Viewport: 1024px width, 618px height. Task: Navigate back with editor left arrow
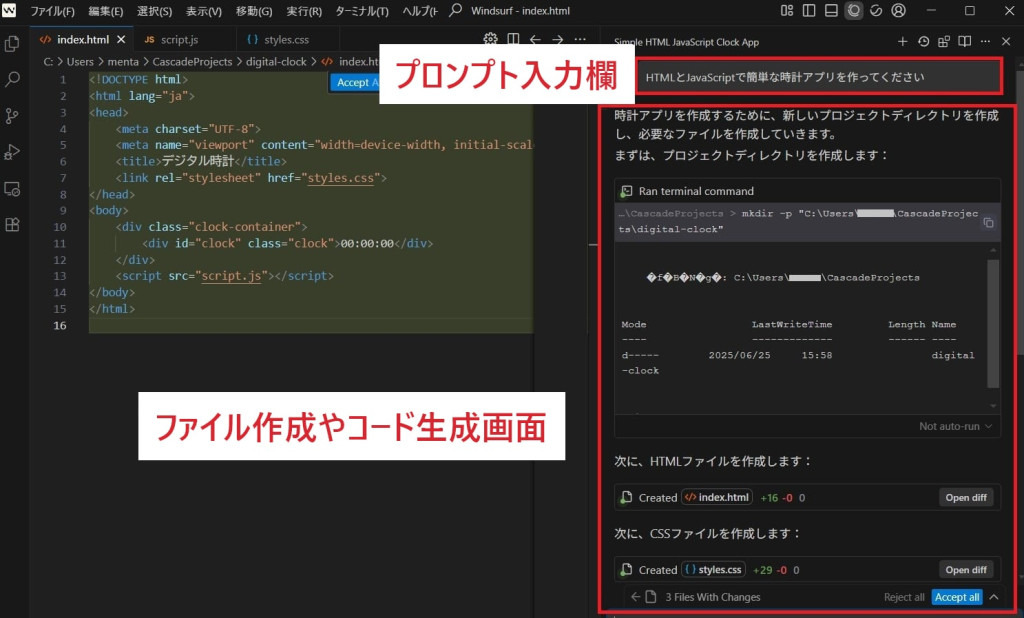(536, 39)
